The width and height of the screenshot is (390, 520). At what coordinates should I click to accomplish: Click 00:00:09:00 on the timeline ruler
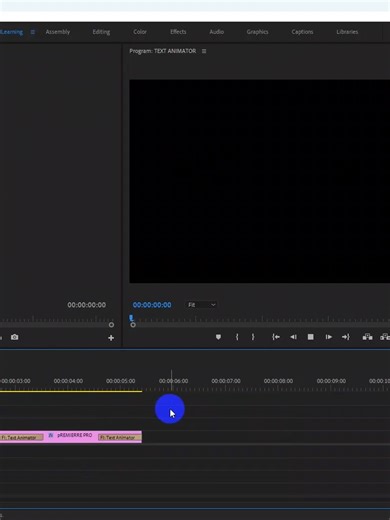pyautogui.click(x=331, y=381)
